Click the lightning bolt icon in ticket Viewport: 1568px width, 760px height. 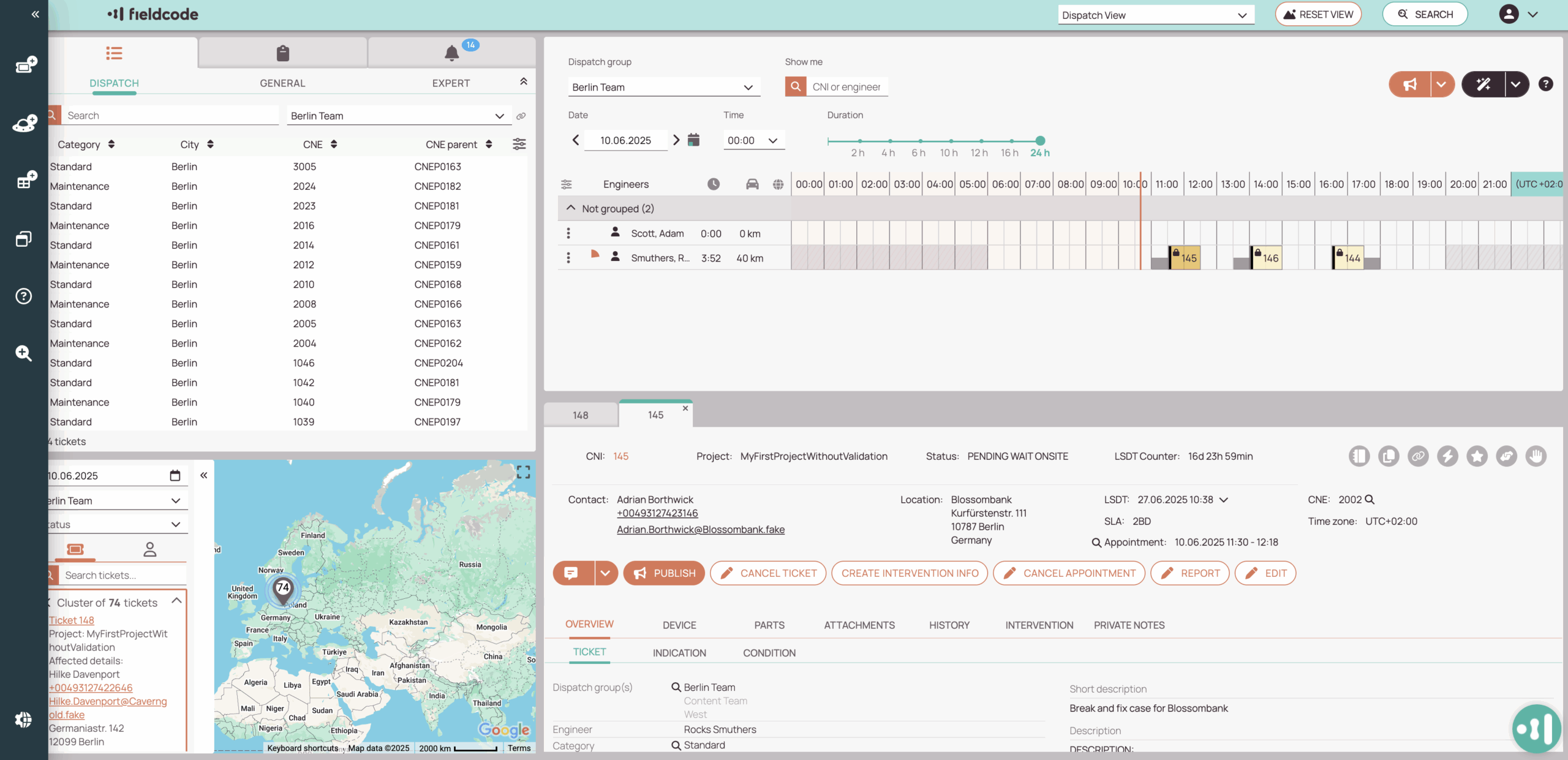[x=1447, y=456]
